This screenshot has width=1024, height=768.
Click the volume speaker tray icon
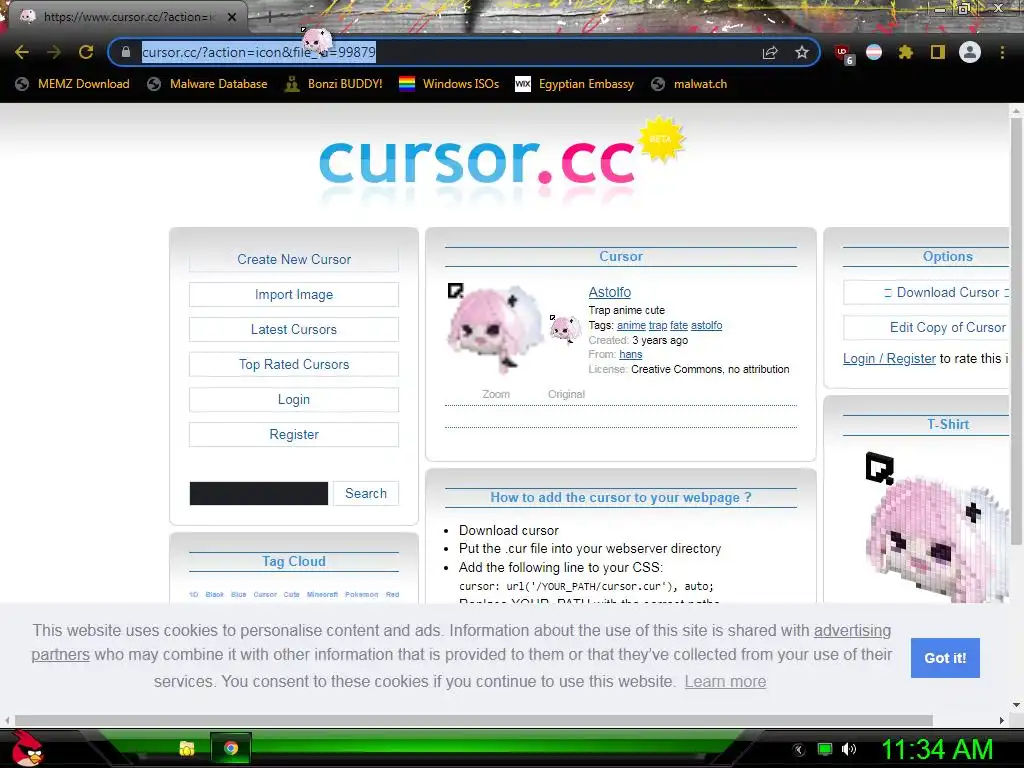point(848,749)
